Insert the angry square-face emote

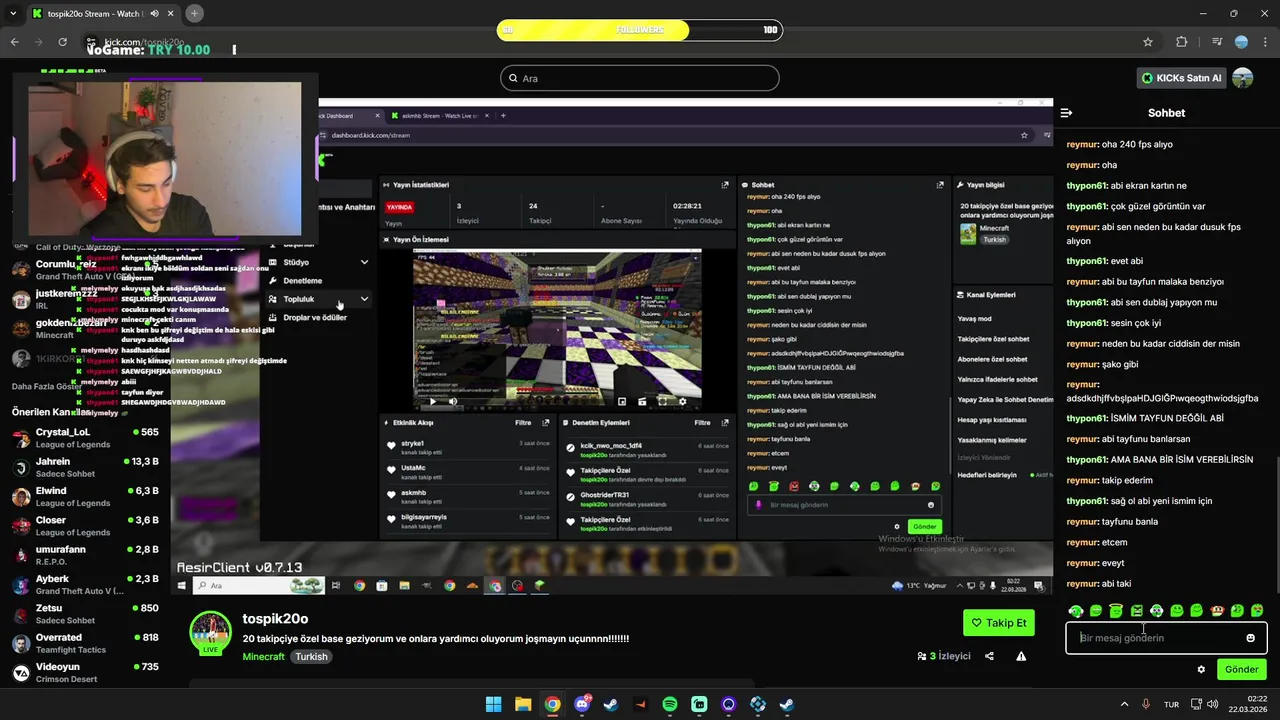click(1136, 610)
